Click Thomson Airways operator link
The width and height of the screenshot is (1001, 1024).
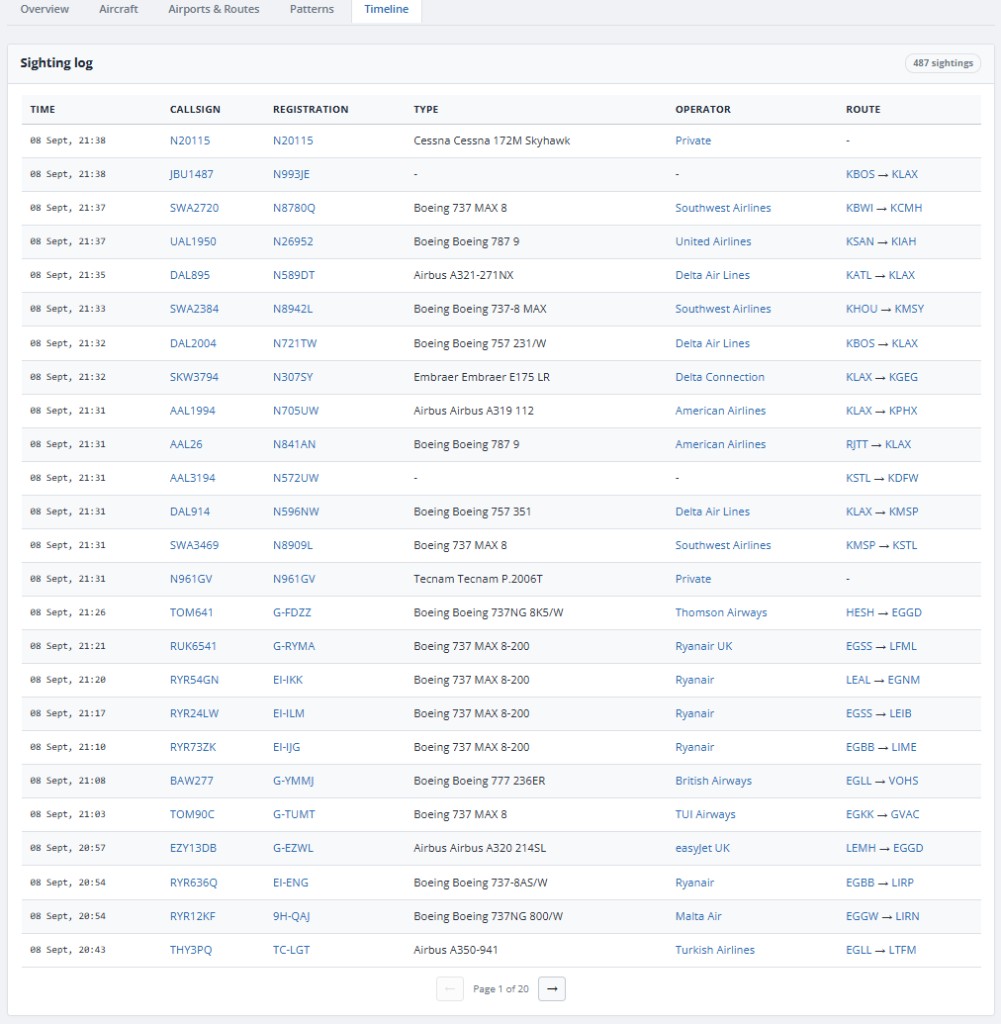721,613
